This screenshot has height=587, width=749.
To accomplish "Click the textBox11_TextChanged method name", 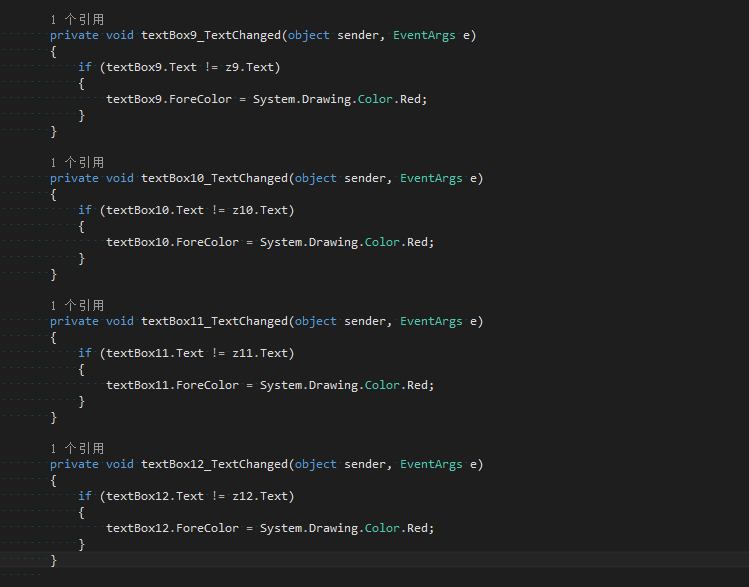I will [214, 321].
